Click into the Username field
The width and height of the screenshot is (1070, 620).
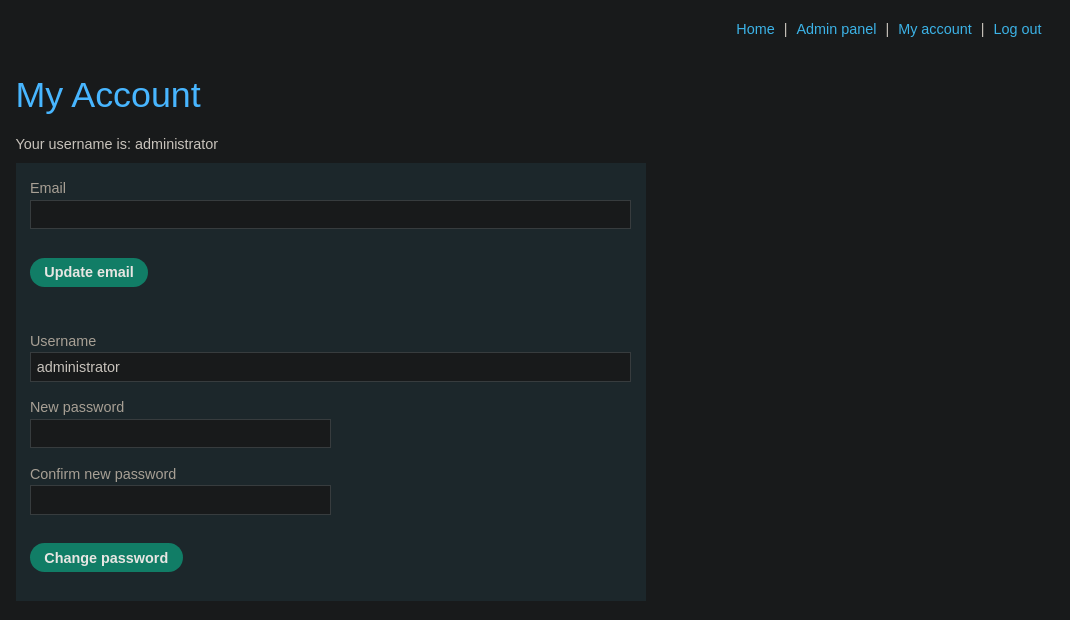(330, 367)
